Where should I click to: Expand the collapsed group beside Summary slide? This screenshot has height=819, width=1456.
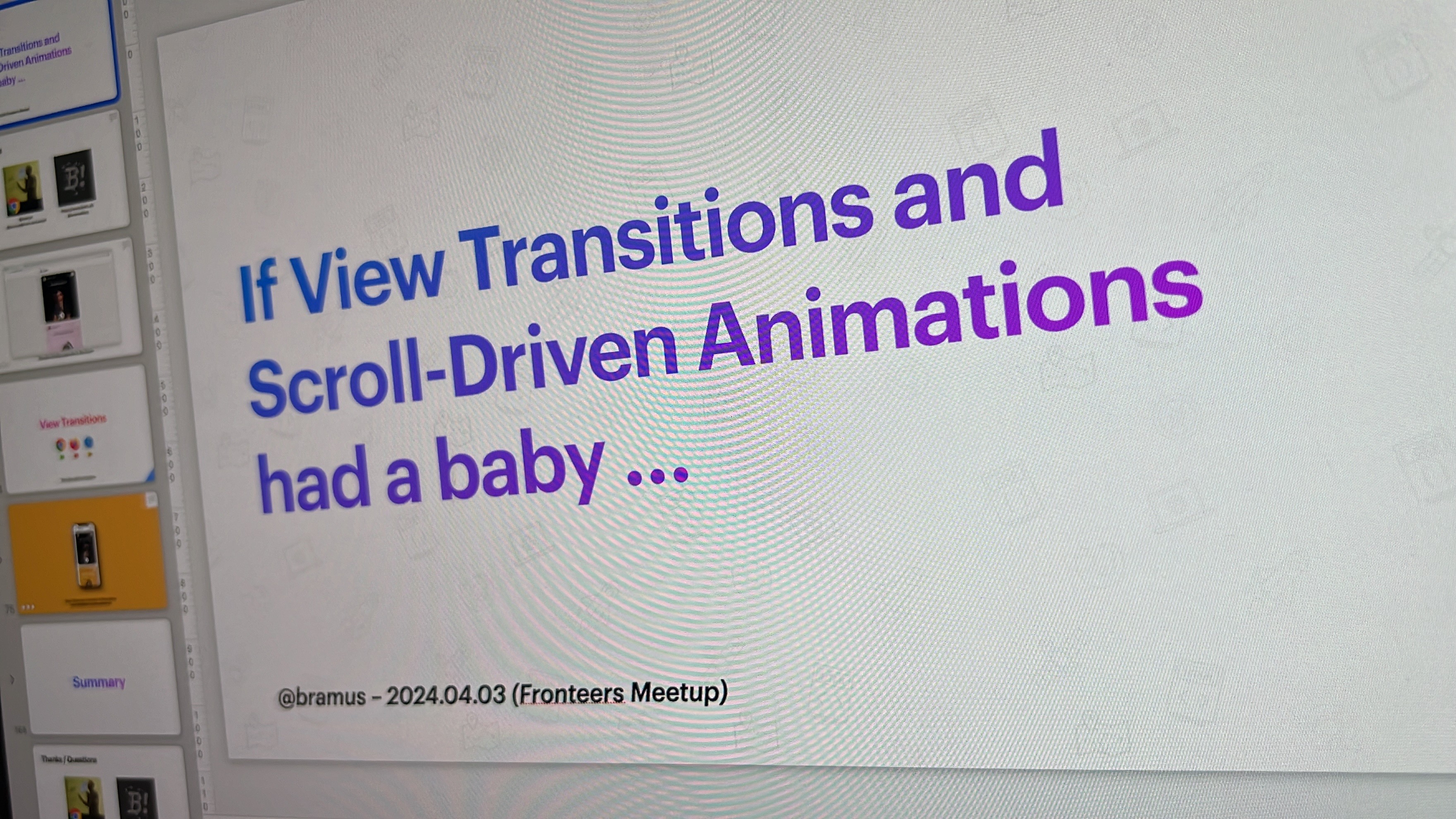pos(12,679)
